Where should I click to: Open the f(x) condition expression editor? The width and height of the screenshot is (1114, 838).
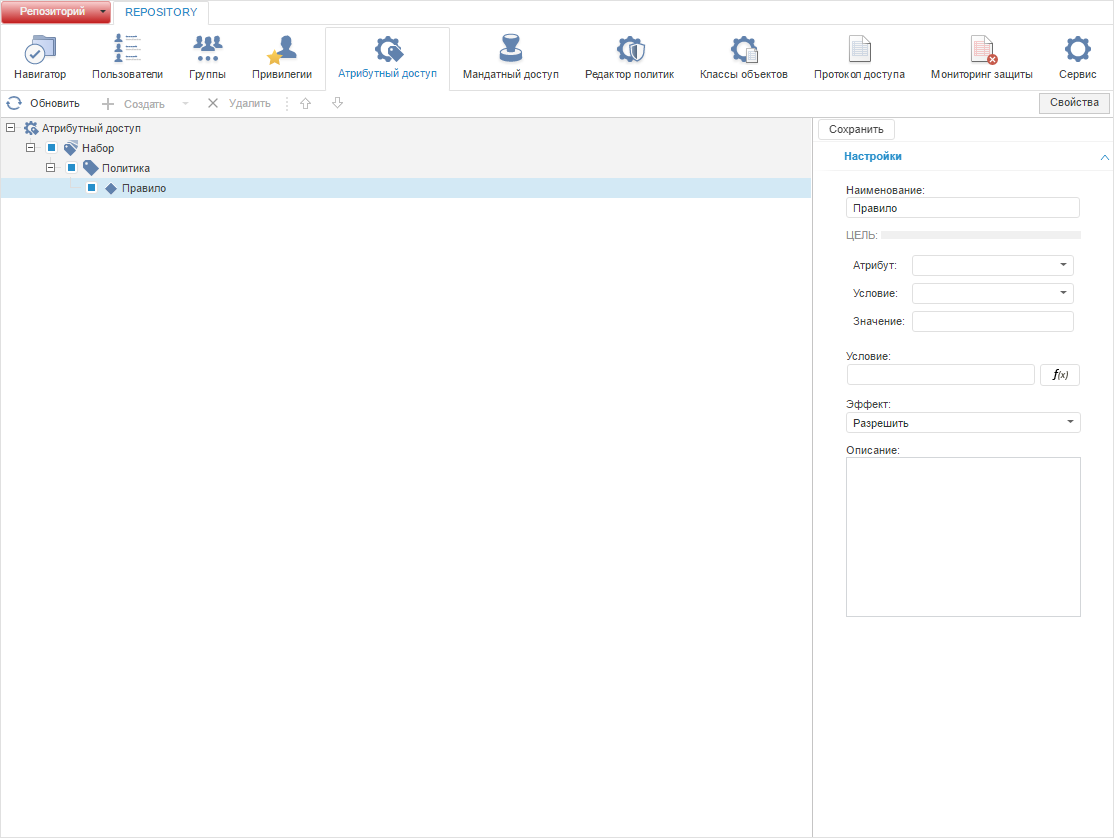[x=1060, y=375]
